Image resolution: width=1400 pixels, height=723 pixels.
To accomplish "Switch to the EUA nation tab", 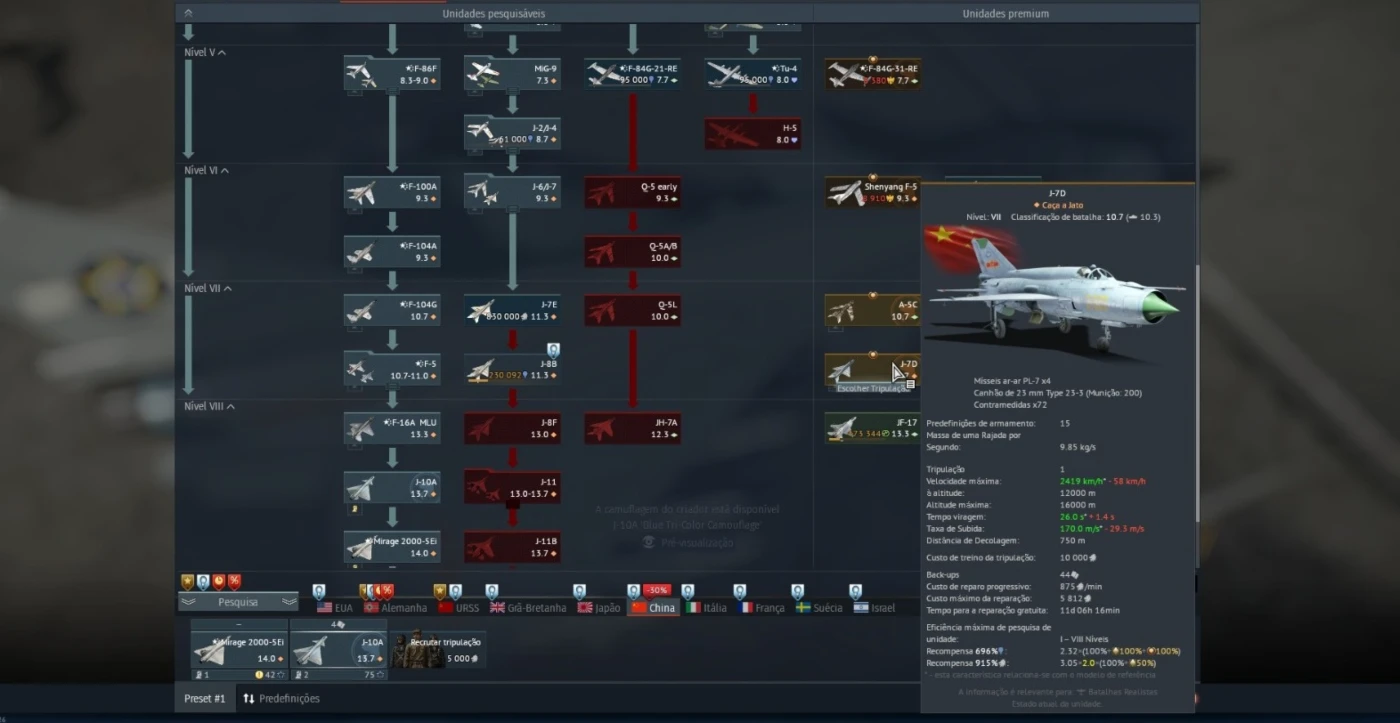I will pyautogui.click(x=335, y=607).
